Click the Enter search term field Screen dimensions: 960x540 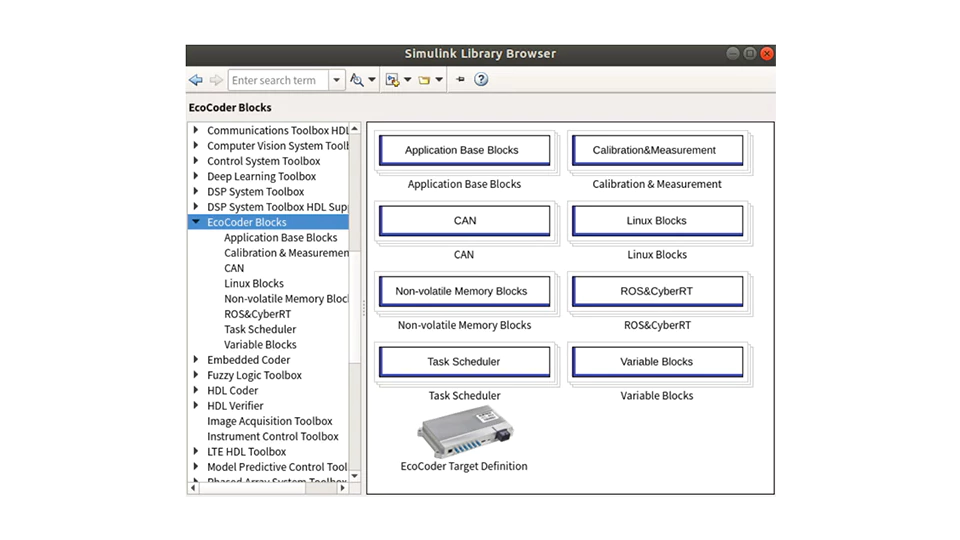point(279,80)
